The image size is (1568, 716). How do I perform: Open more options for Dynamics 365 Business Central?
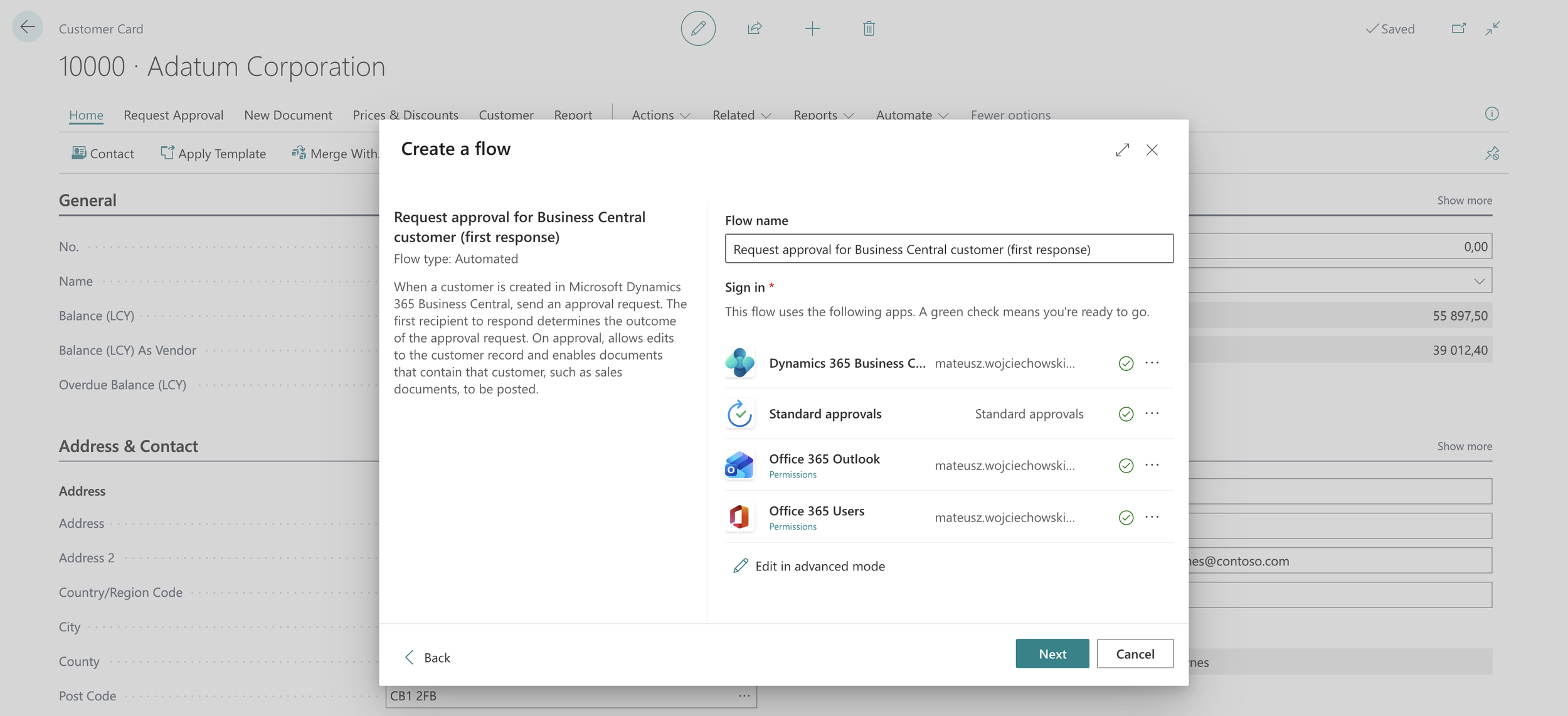[x=1152, y=363]
